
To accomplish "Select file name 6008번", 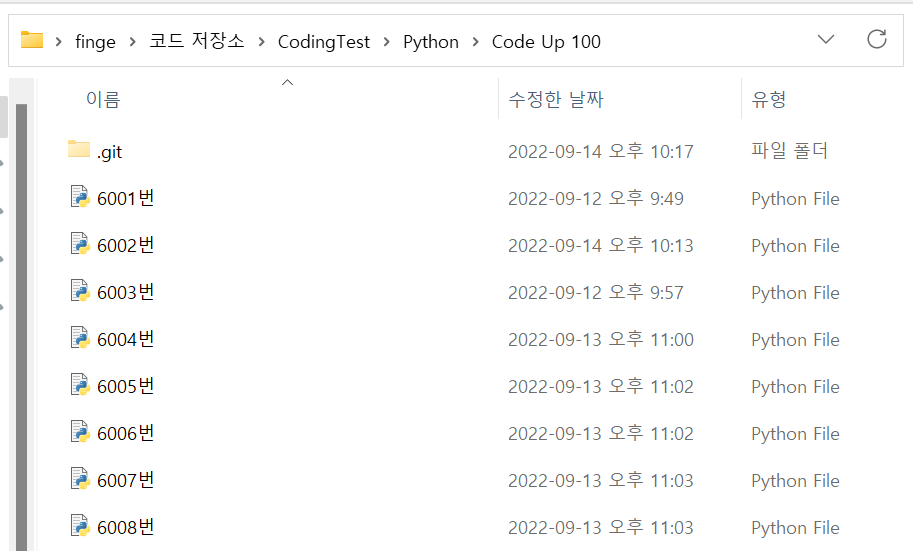I will tap(126, 527).
